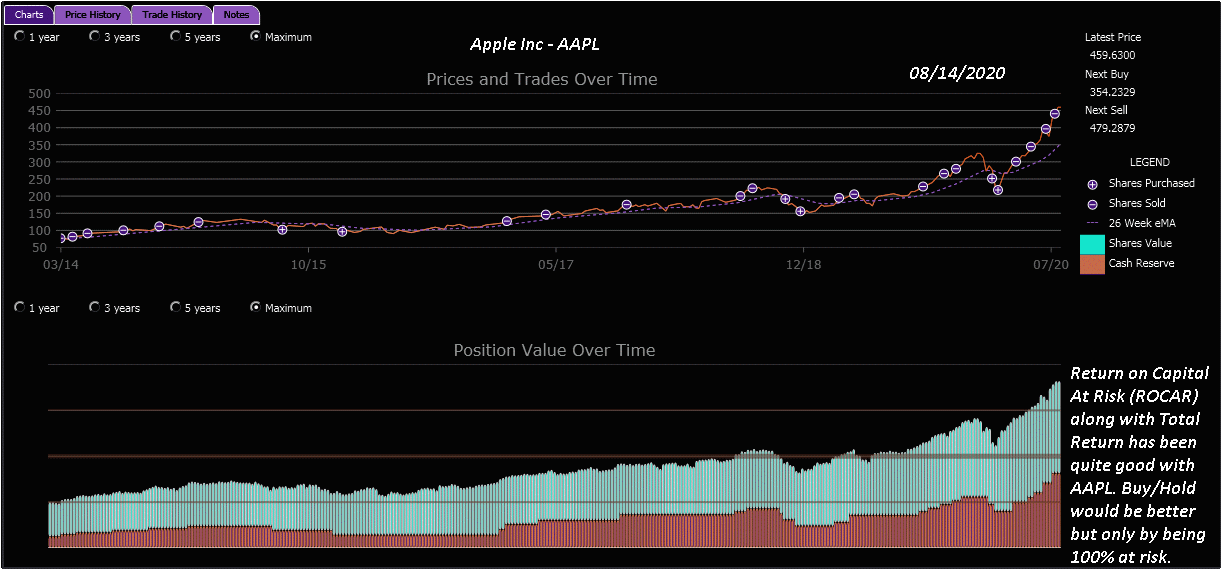This screenshot has height=570, width=1222.
Task: Click the orange Cash Reserve color swatch
Action: [1092, 264]
